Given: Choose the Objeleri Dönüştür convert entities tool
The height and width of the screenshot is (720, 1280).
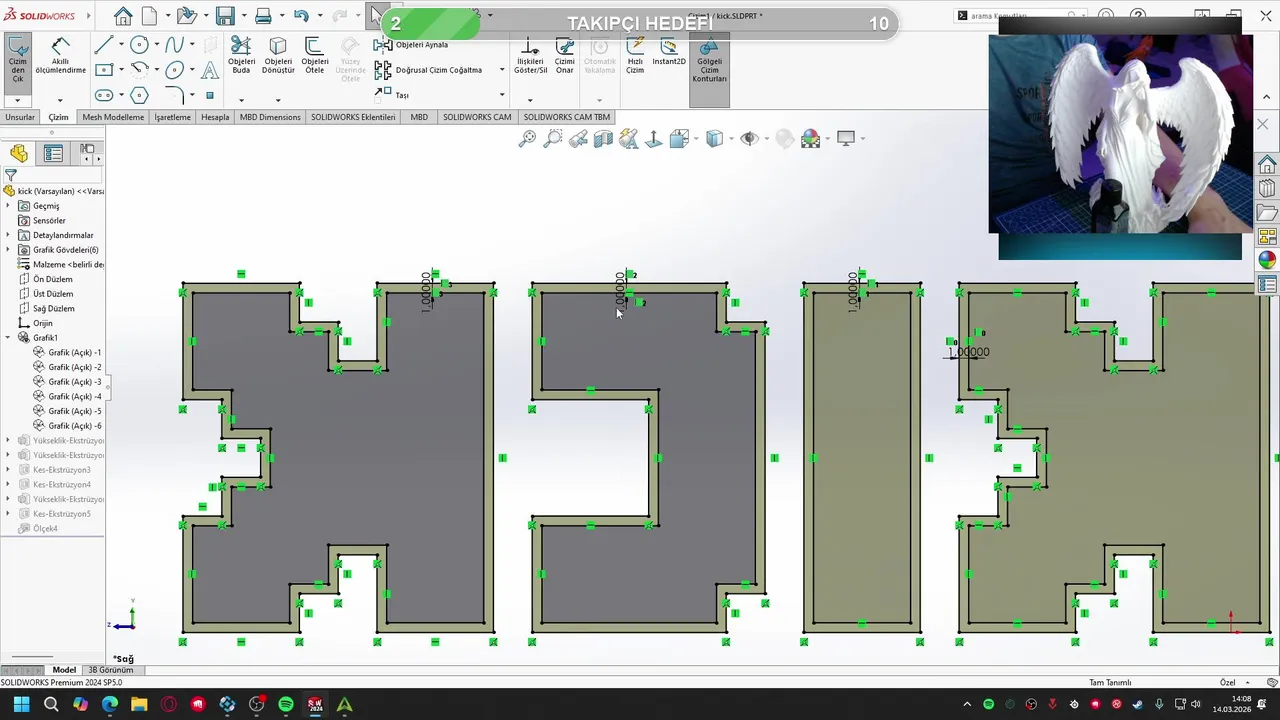Looking at the screenshot, I should [x=278, y=56].
